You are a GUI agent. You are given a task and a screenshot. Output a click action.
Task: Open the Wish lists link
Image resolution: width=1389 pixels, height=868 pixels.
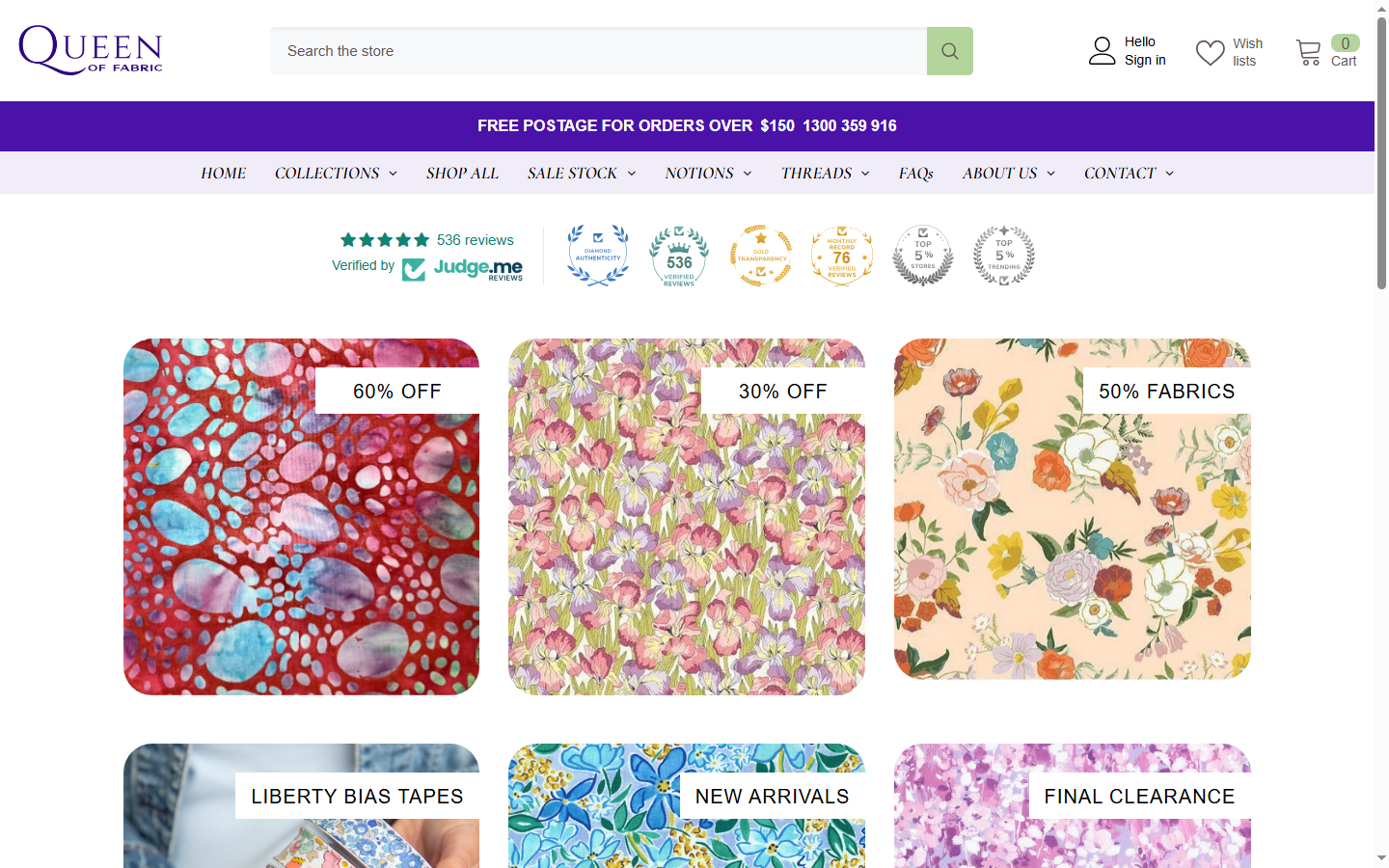coord(1247,52)
